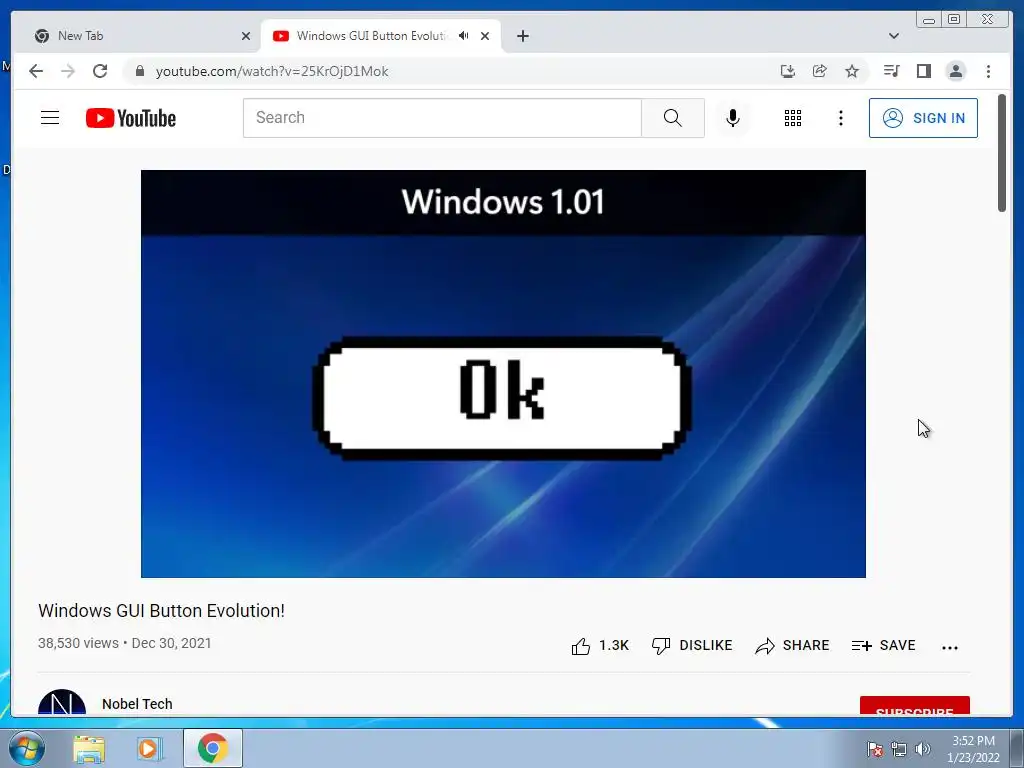Search with your voice microphone
This screenshot has width=1024, height=768.
coord(733,118)
